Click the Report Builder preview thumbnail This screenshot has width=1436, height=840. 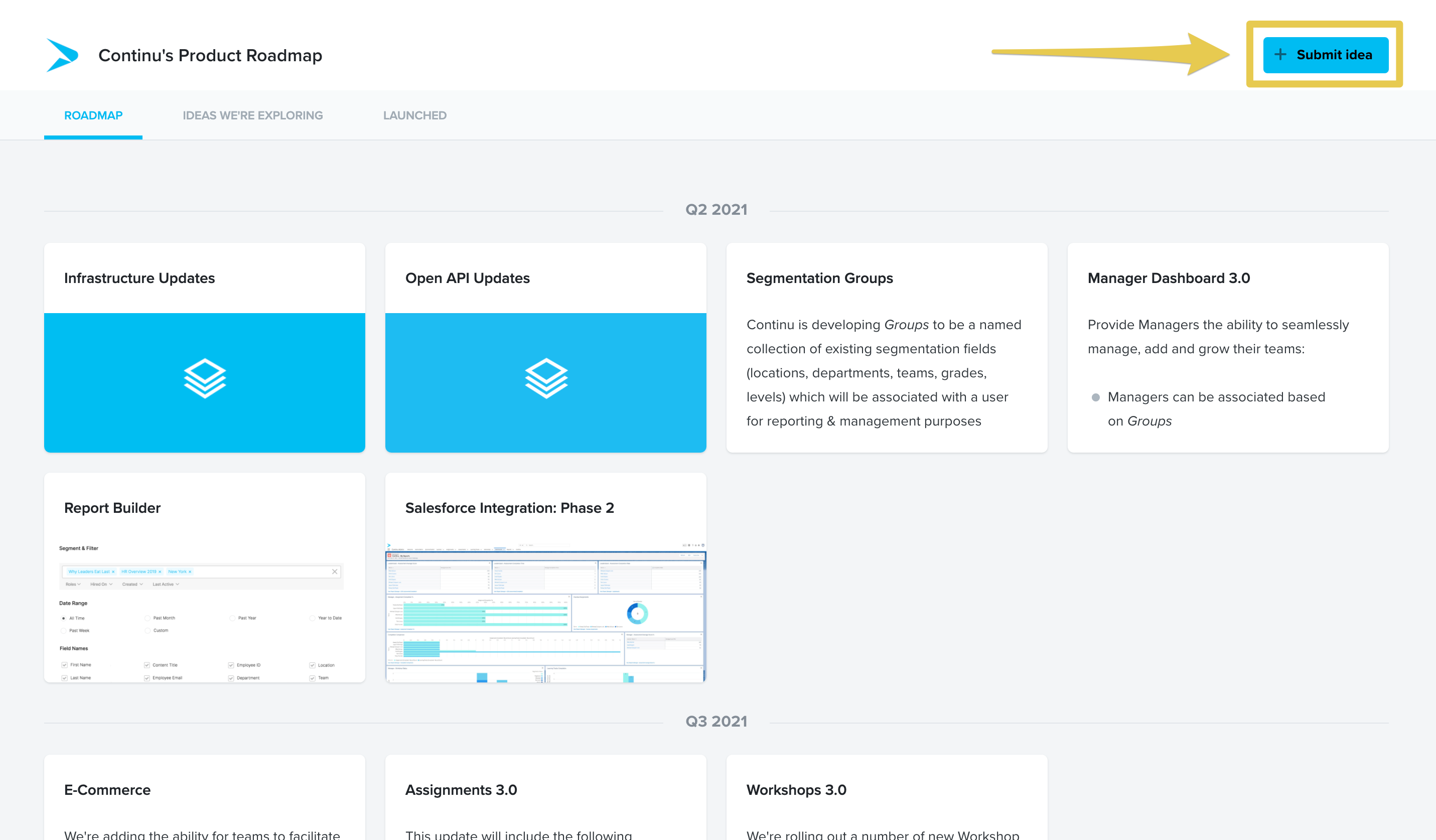coord(205,612)
